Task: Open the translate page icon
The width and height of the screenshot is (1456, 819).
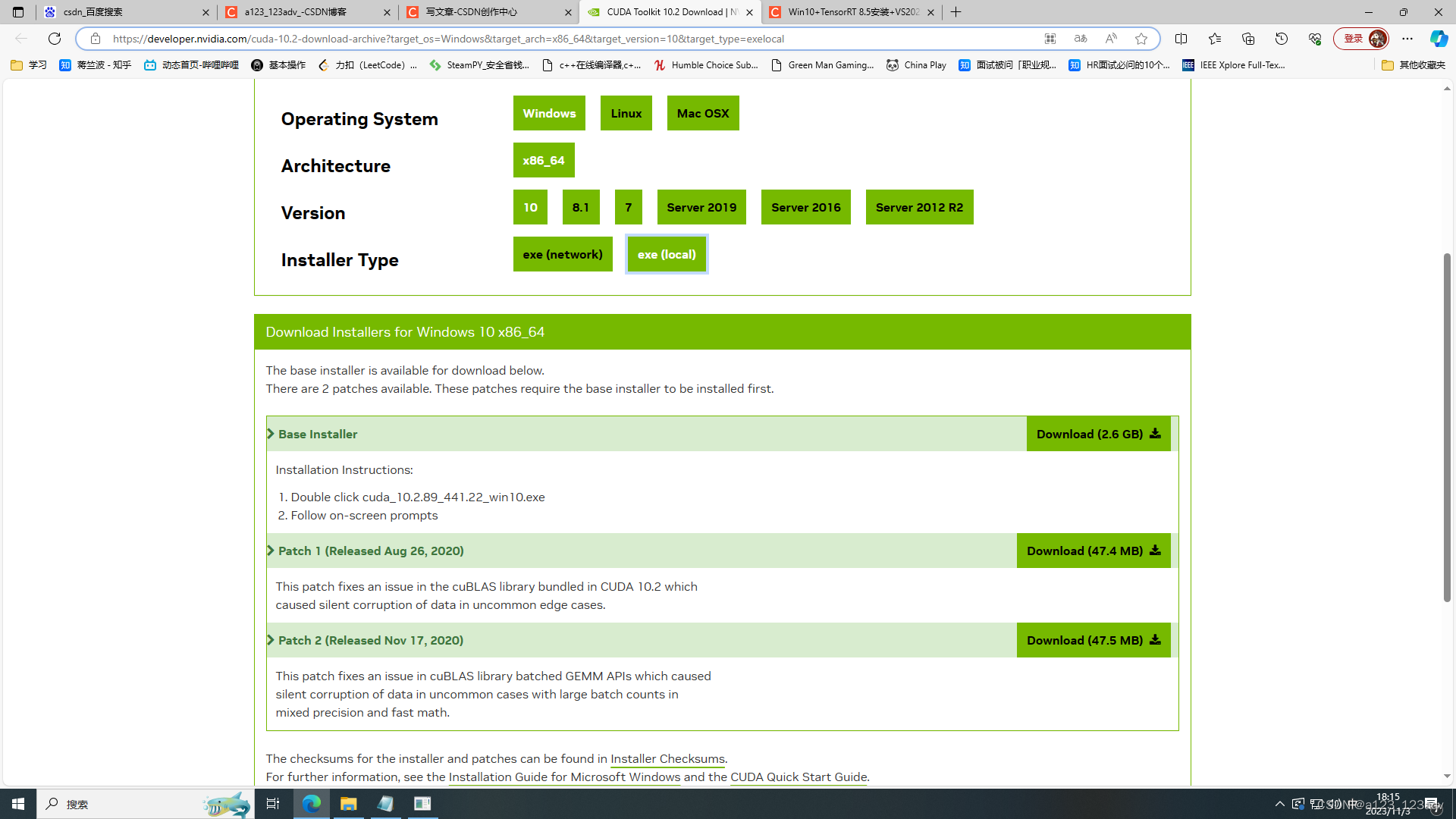Action: 1081,39
